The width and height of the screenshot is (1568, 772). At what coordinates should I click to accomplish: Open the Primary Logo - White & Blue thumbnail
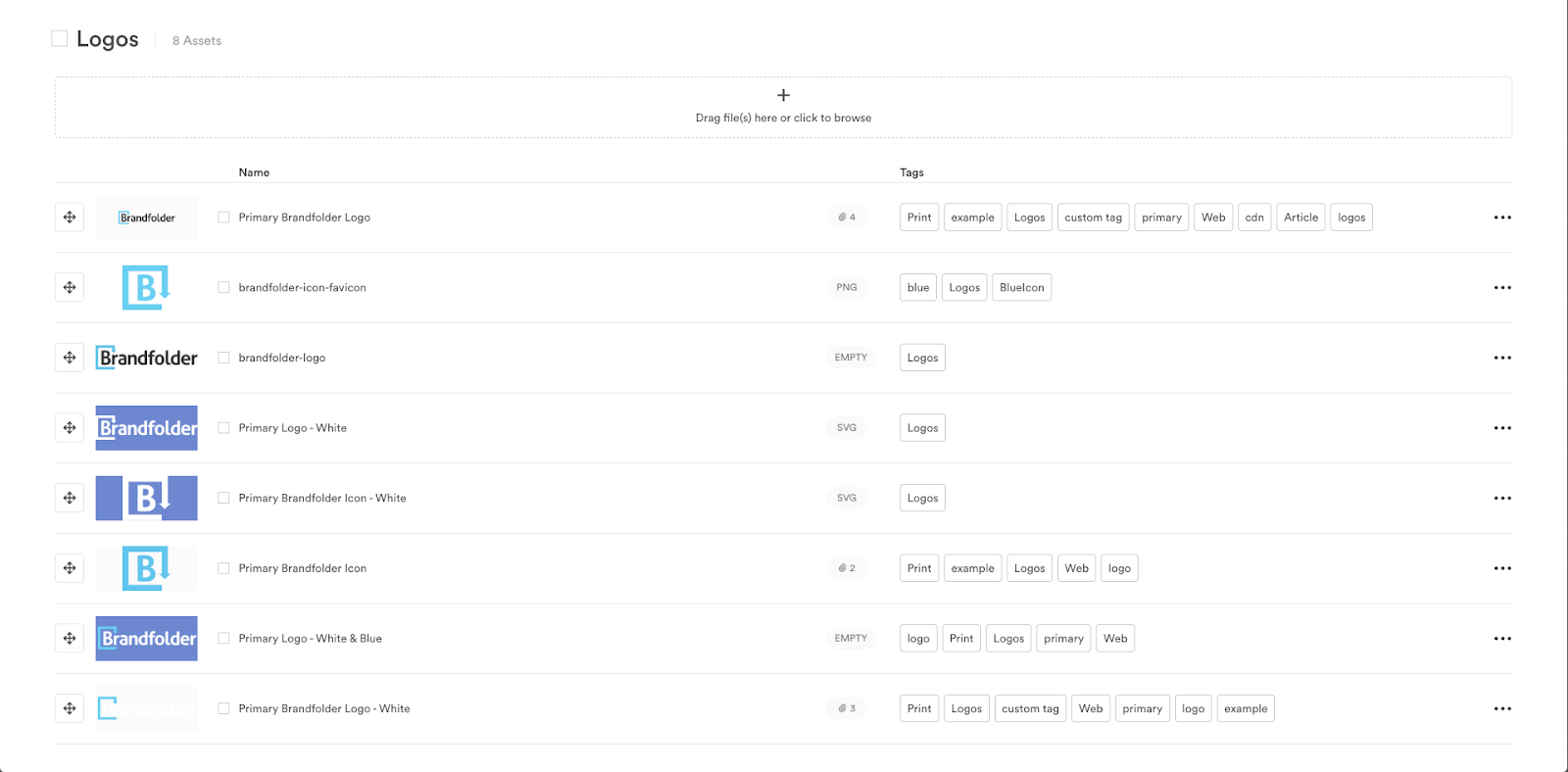click(146, 639)
